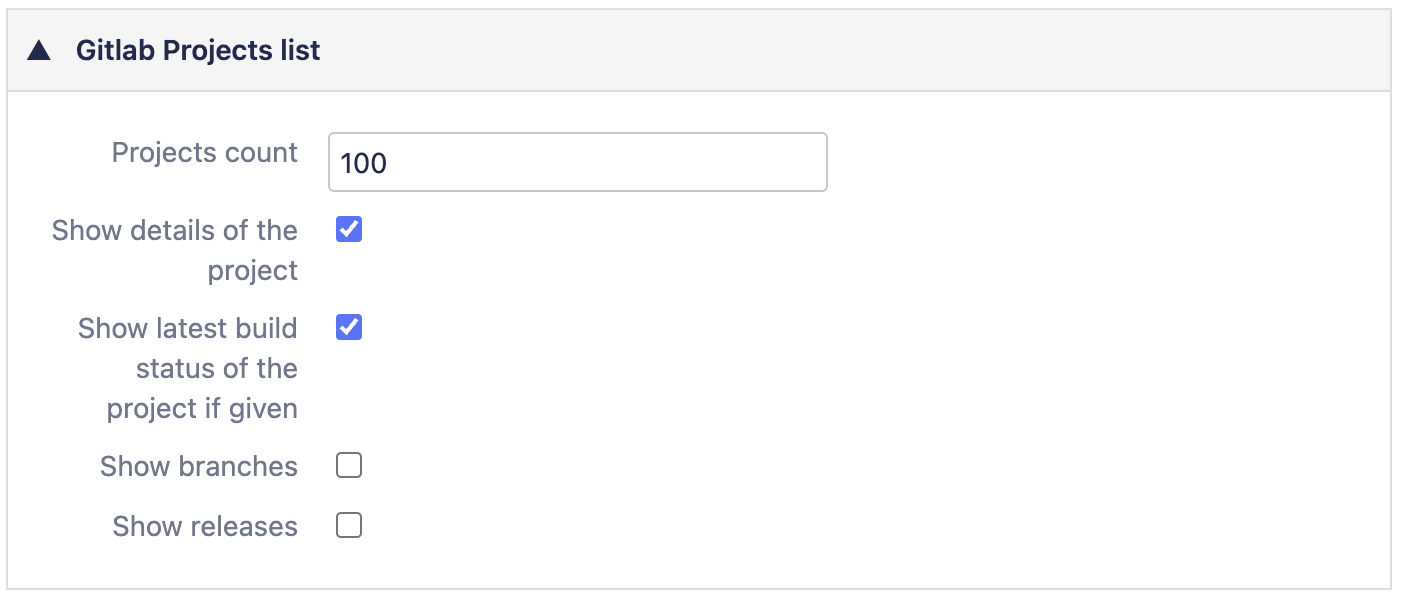
Task: Click the empty box next to Show branches
Action: tap(349, 466)
